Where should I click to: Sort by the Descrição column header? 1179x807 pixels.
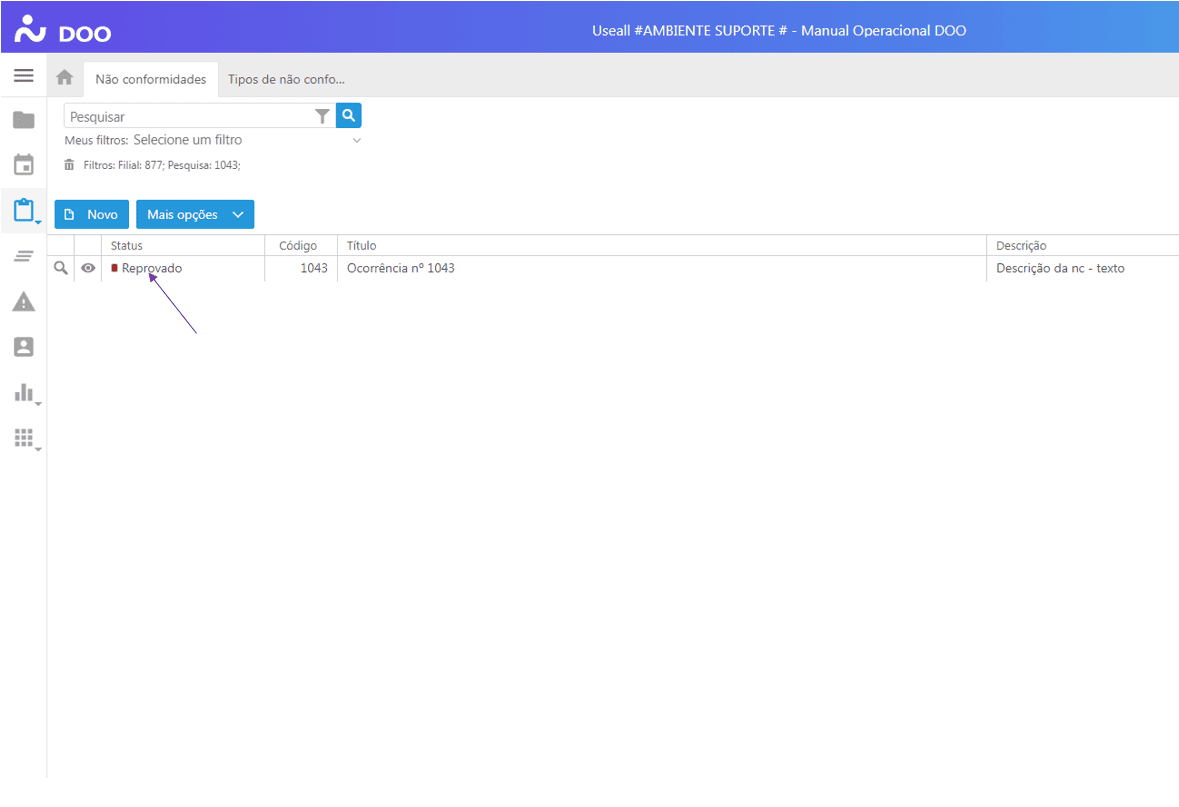[x=1083, y=245]
